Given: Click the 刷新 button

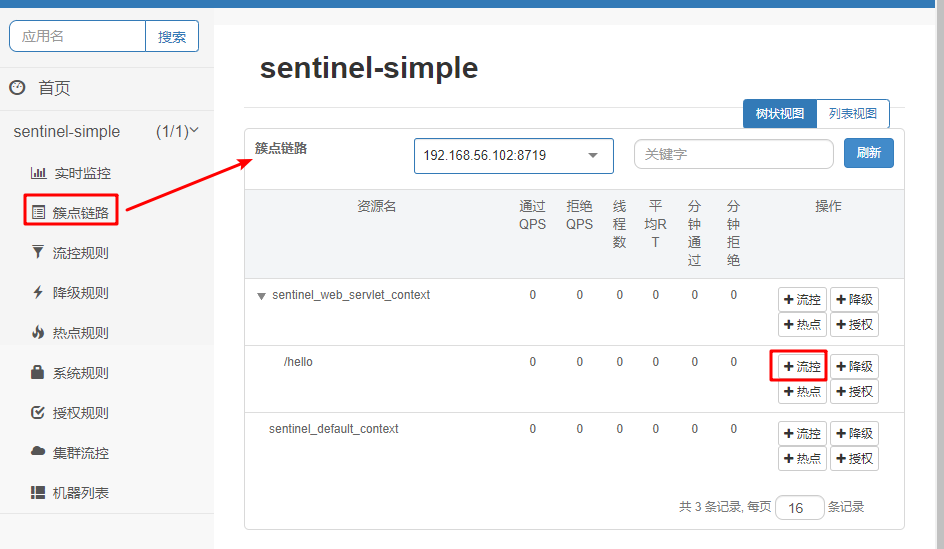Looking at the screenshot, I should pyautogui.click(x=868, y=153).
